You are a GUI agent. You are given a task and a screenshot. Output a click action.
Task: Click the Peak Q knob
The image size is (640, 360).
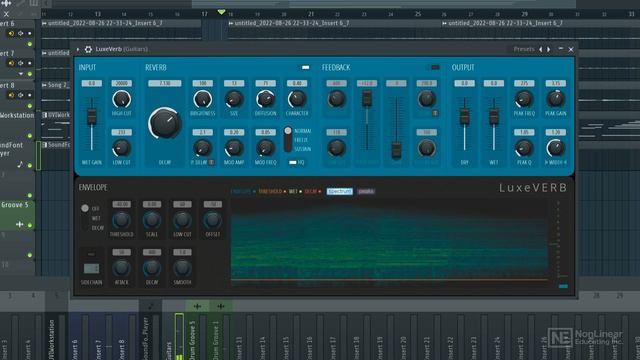[524, 148]
